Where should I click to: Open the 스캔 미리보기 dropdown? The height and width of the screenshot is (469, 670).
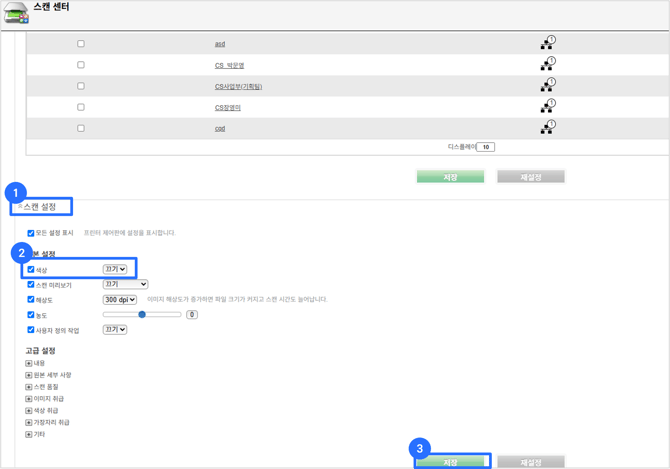tap(125, 284)
